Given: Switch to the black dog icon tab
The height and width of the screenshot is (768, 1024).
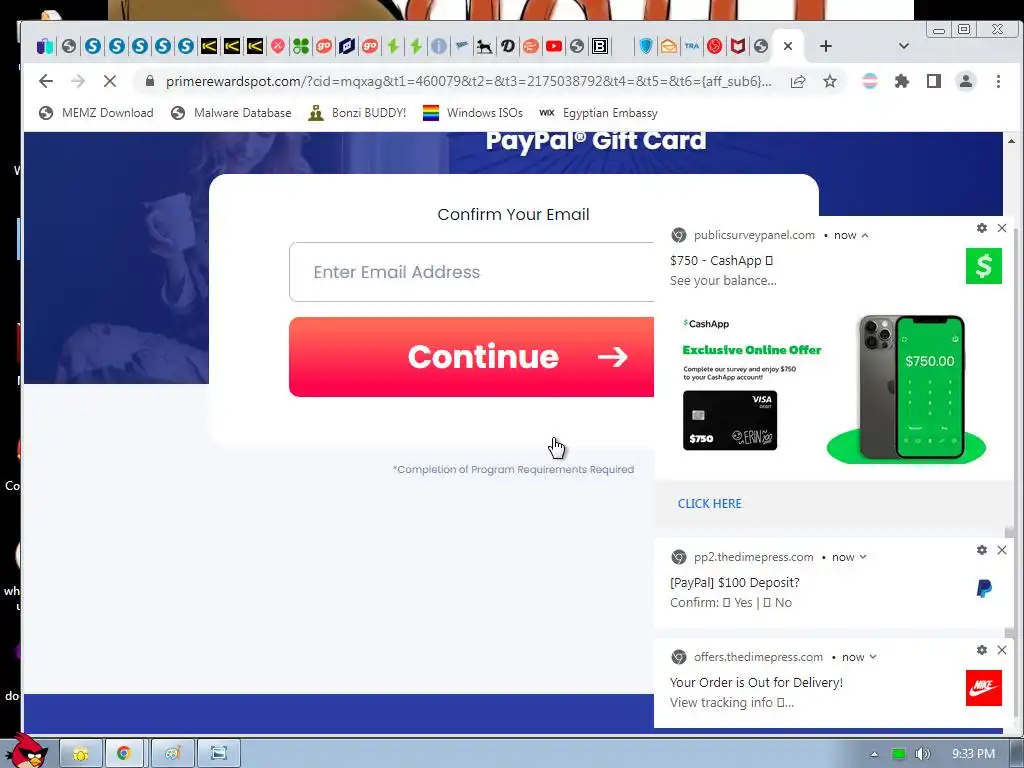Looking at the screenshot, I should [485, 46].
